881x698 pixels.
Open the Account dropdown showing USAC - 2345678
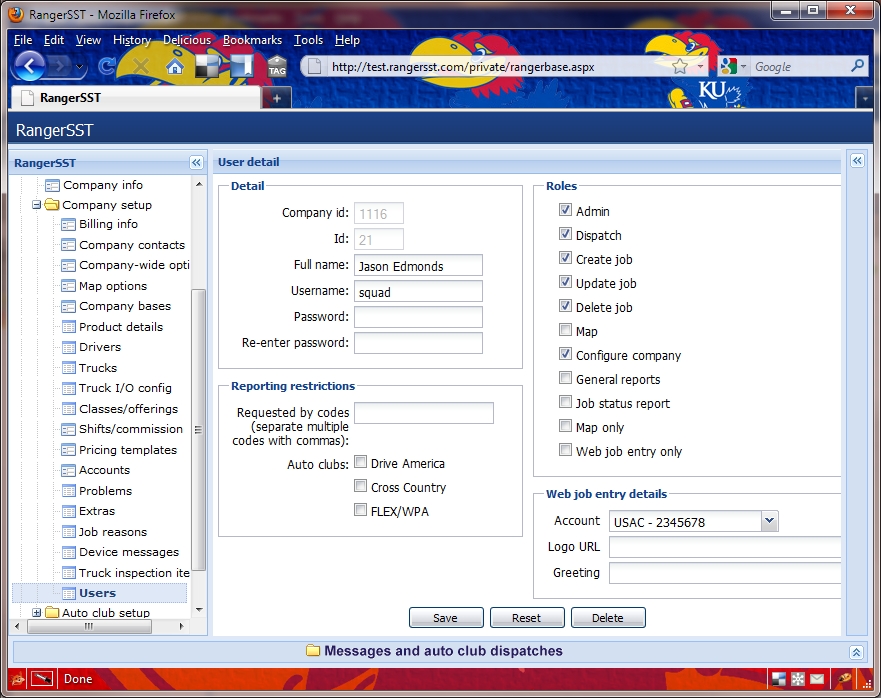click(x=769, y=521)
